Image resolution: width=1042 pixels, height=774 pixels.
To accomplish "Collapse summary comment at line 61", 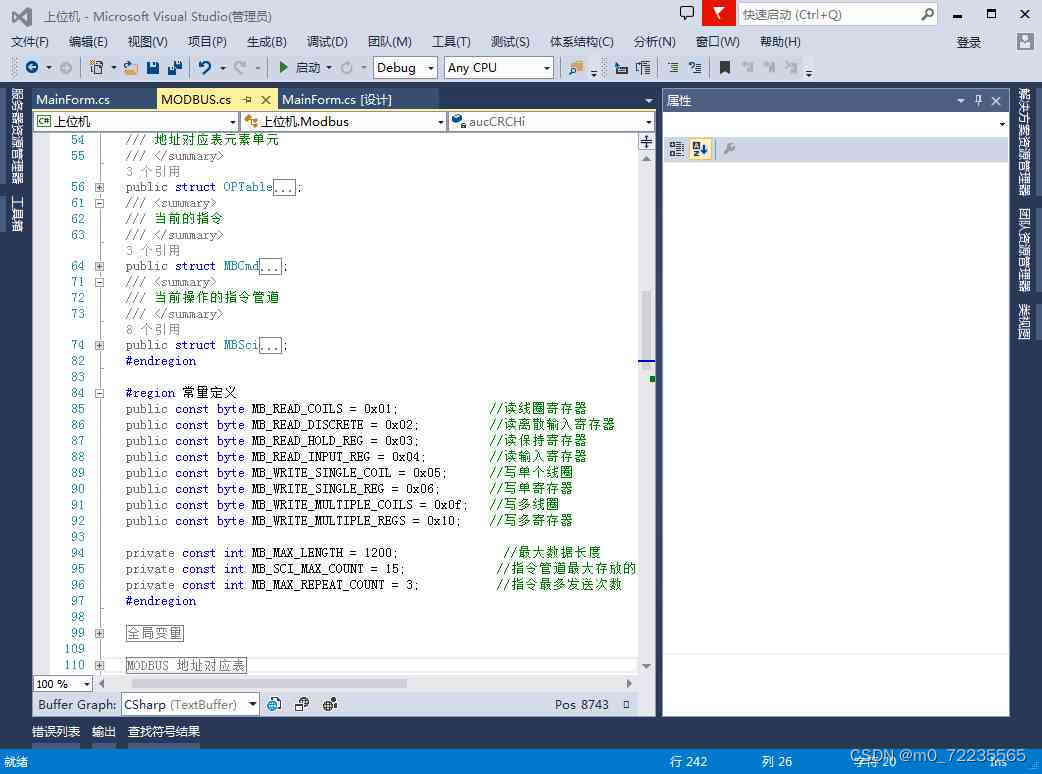I will tap(99, 203).
